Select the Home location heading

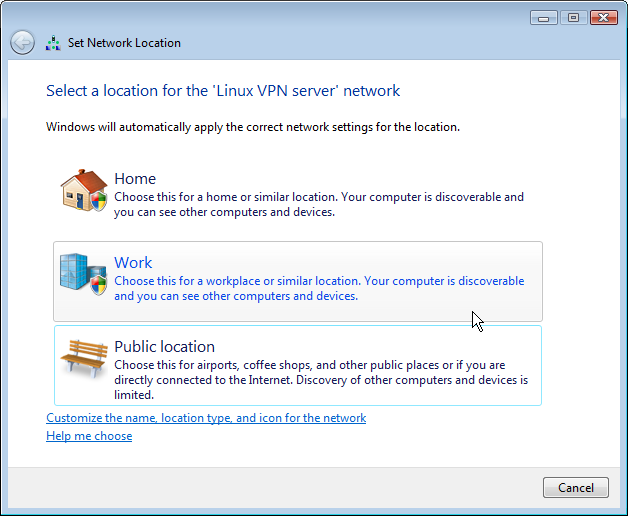(x=135, y=179)
